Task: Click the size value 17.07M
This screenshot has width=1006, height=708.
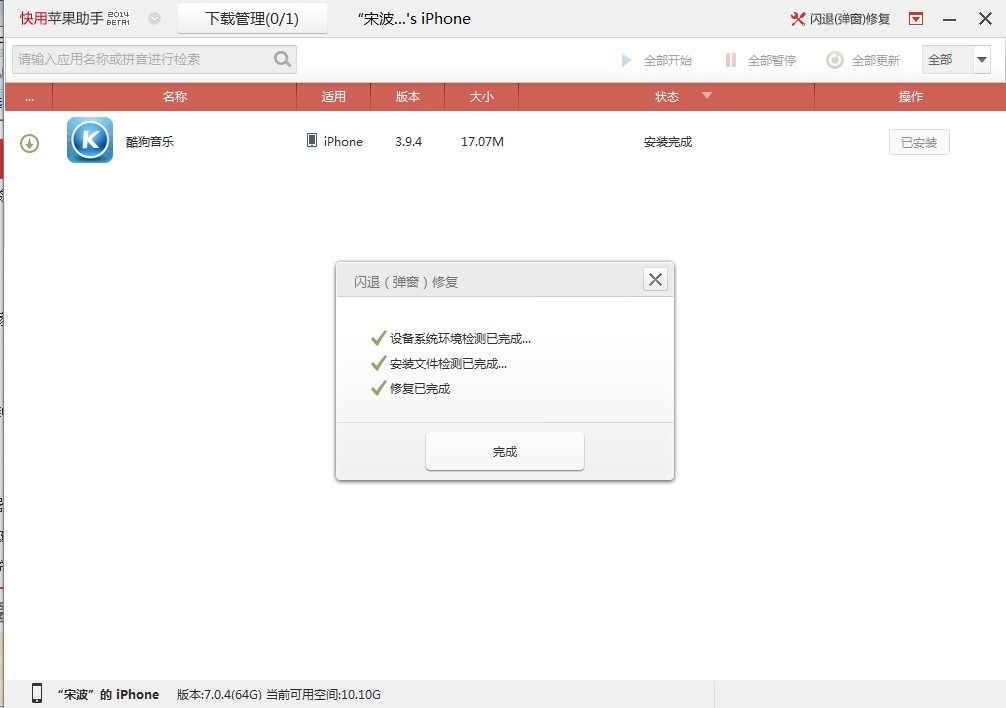Action: 482,142
